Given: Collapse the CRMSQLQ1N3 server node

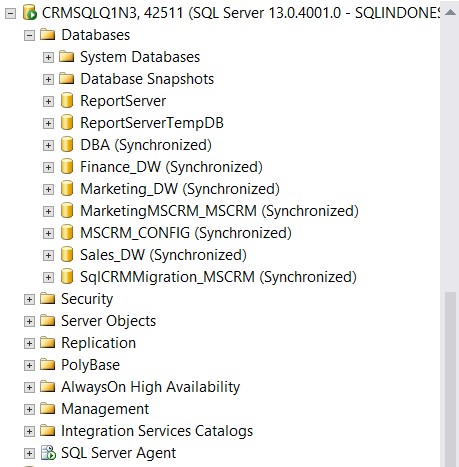Looking at the screenshot, I should [x=10, y=14].
